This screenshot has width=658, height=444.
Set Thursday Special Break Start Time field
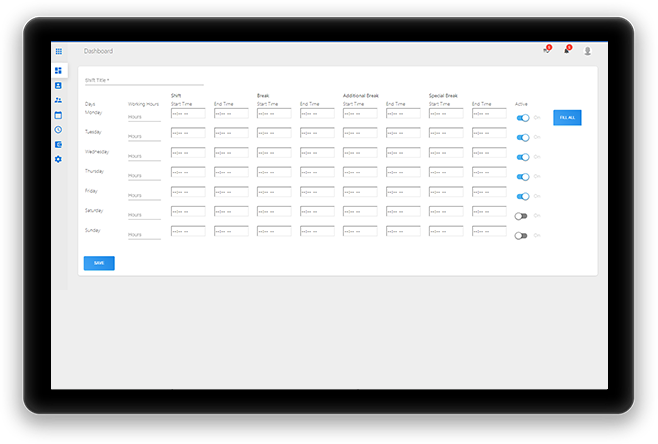(446, 172)
